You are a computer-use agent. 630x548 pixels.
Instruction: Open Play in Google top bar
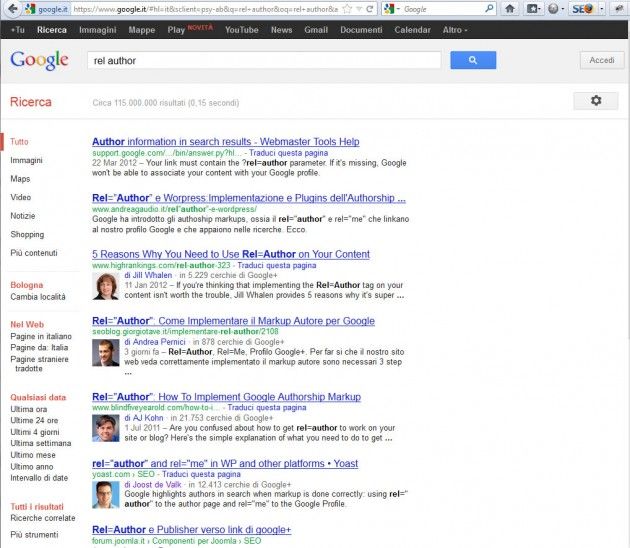(x=176, y=30)
